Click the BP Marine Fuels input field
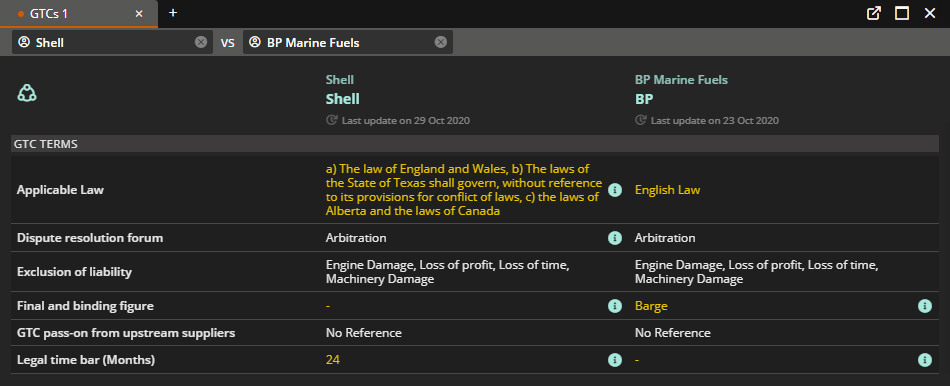 tap(348, 42)
